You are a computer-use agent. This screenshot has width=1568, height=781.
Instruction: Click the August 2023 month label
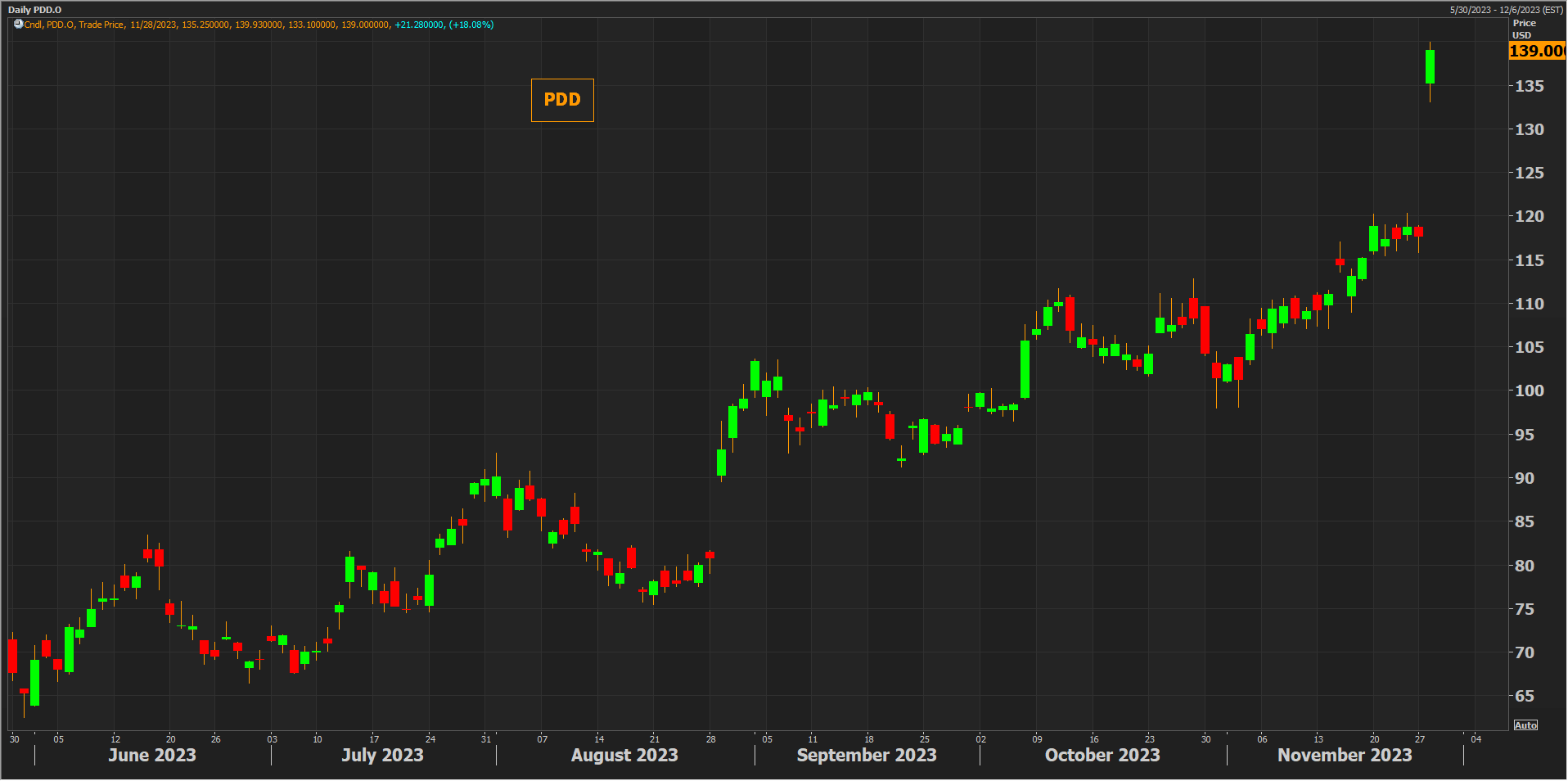(624, 755)
